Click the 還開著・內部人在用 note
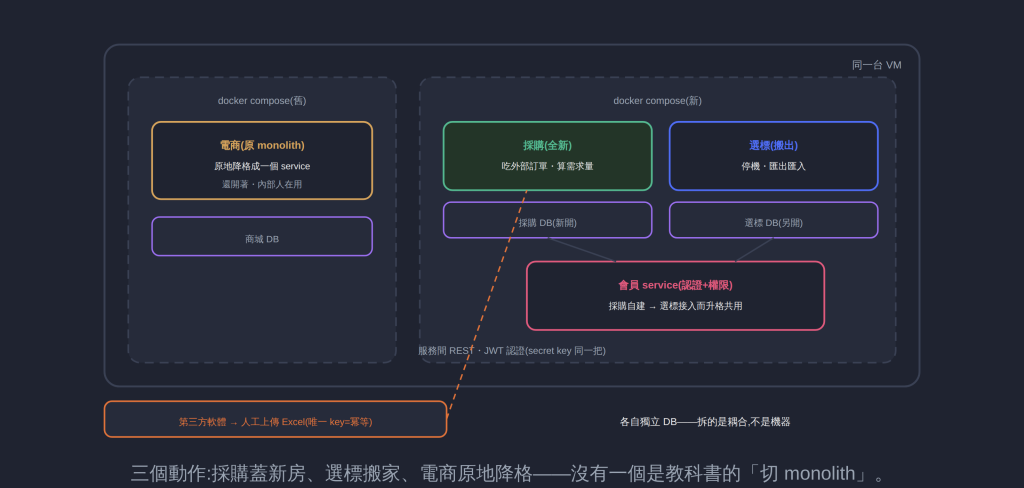This screenshot has width=1024, height=488. tap(262, 184)
